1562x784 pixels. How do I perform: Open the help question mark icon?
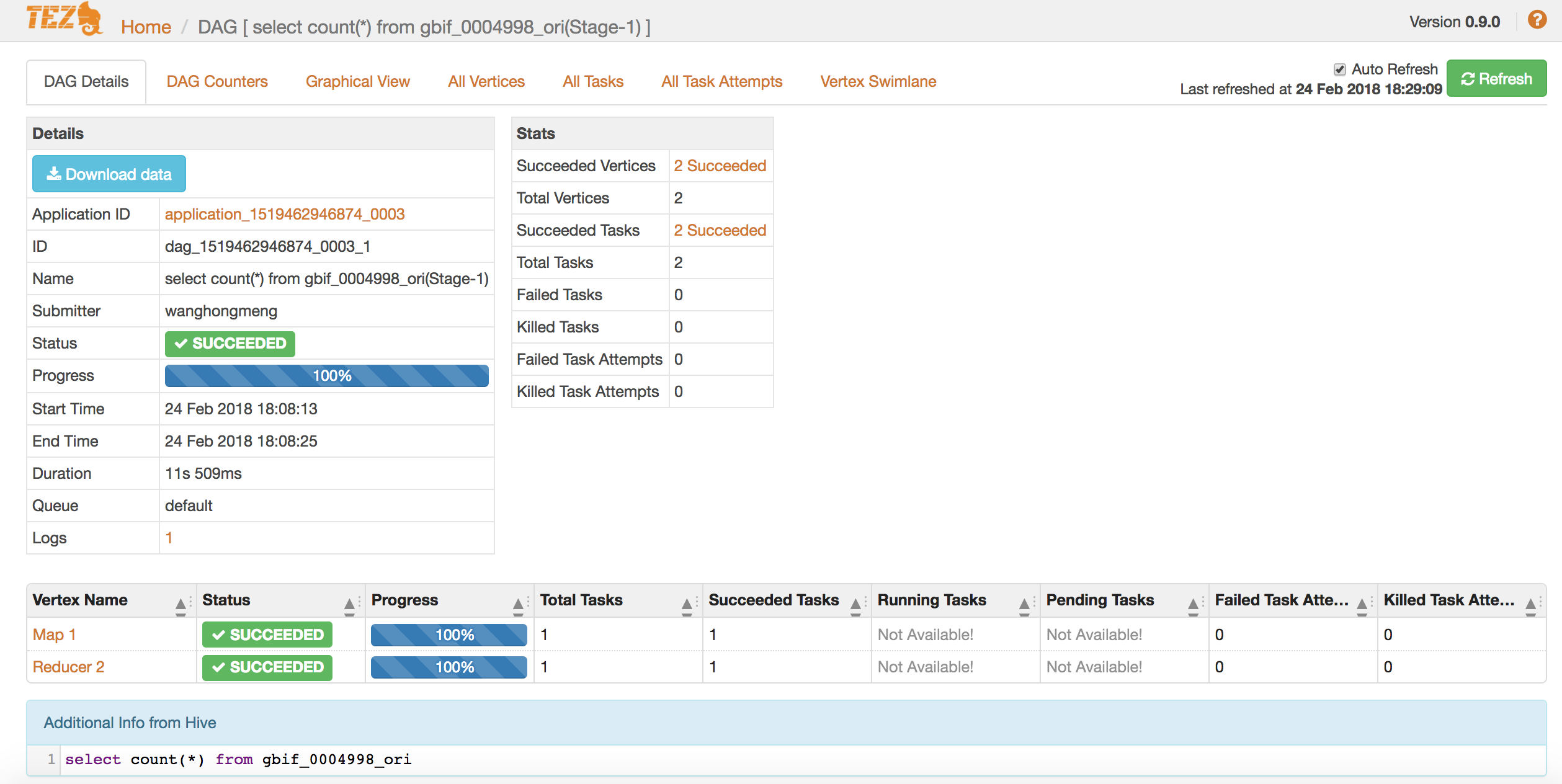[1537, 20]
